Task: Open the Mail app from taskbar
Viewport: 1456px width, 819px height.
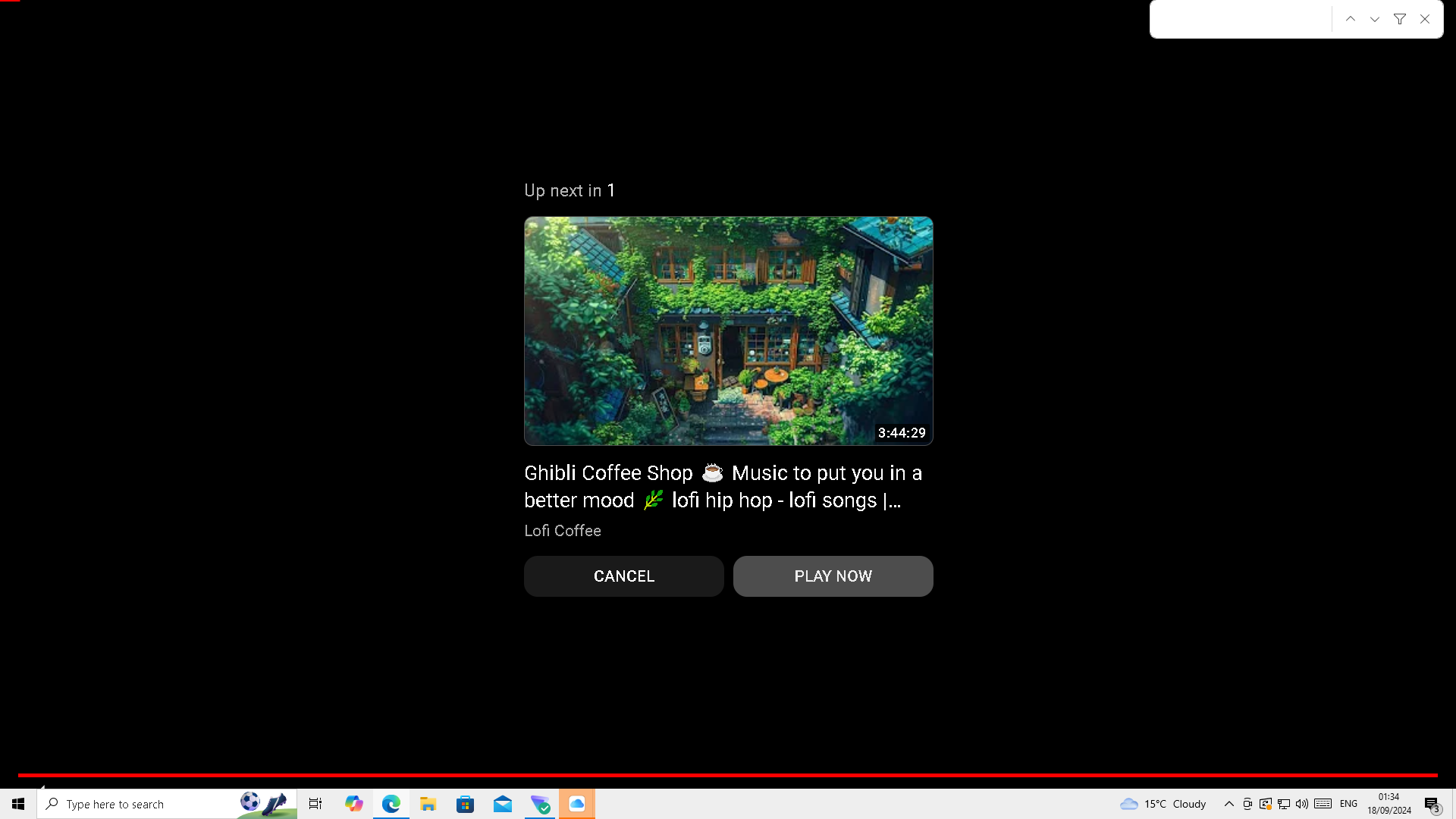Action: click(x=502, y=804)
